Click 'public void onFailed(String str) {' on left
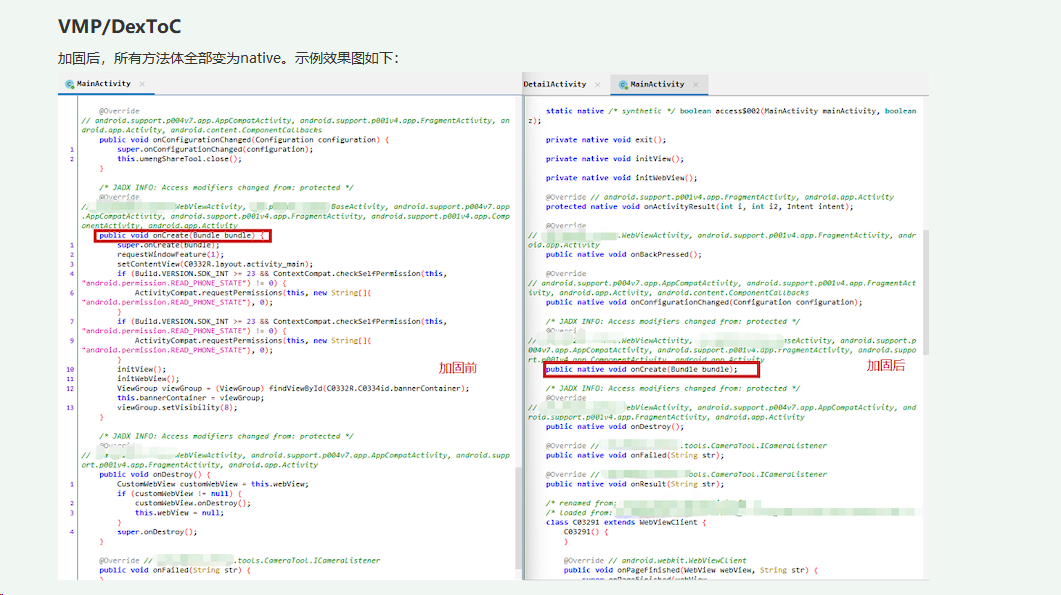 coord(175,571)
